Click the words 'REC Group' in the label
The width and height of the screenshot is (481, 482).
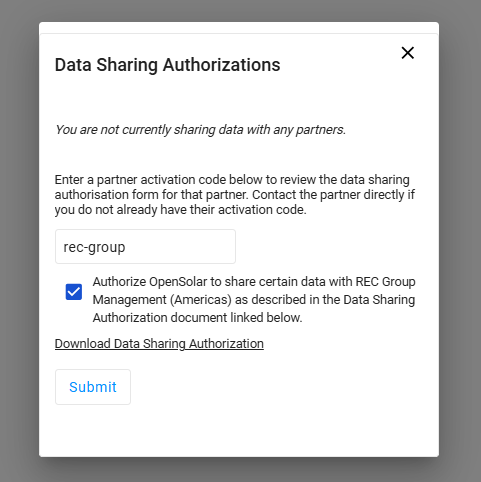pos(385,282)
